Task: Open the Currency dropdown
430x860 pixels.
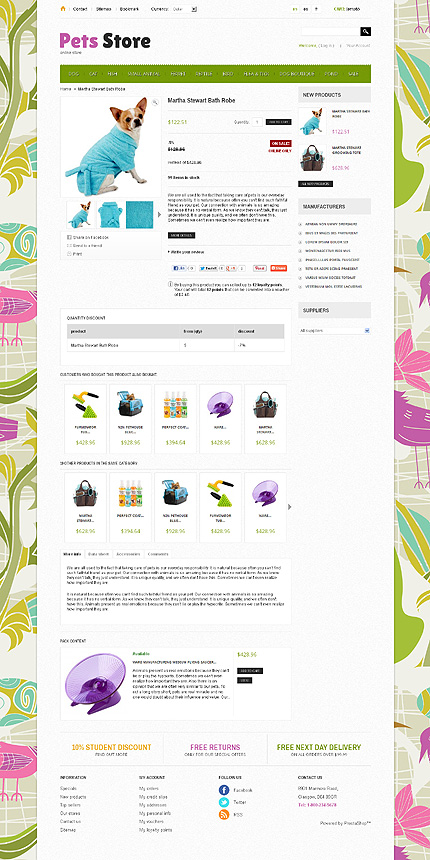Action: pyautogui.click(x=184, y=9)
